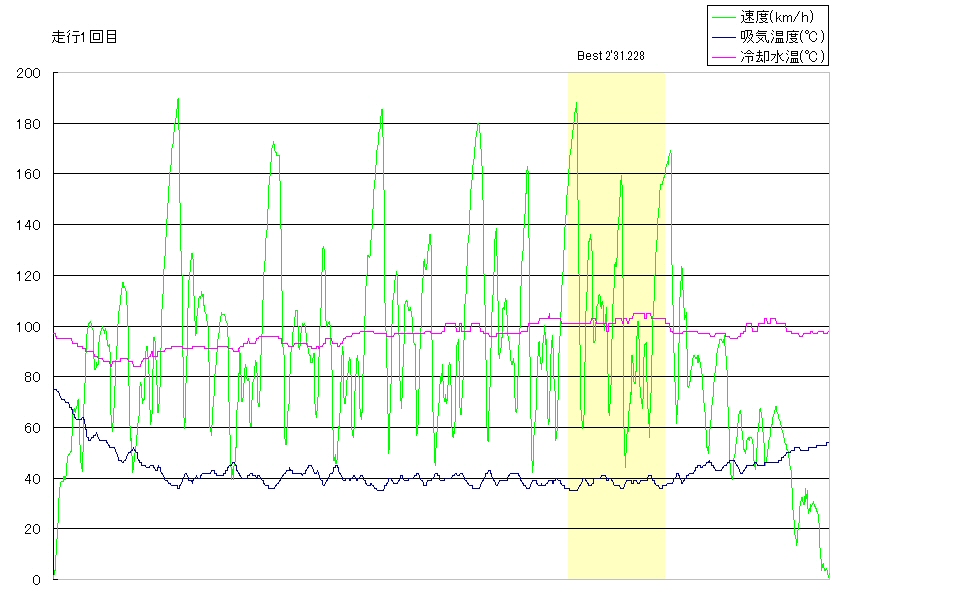Click the y-axis label 200
The height and width of the screenshot is (605, 971).
coord(28,73)
